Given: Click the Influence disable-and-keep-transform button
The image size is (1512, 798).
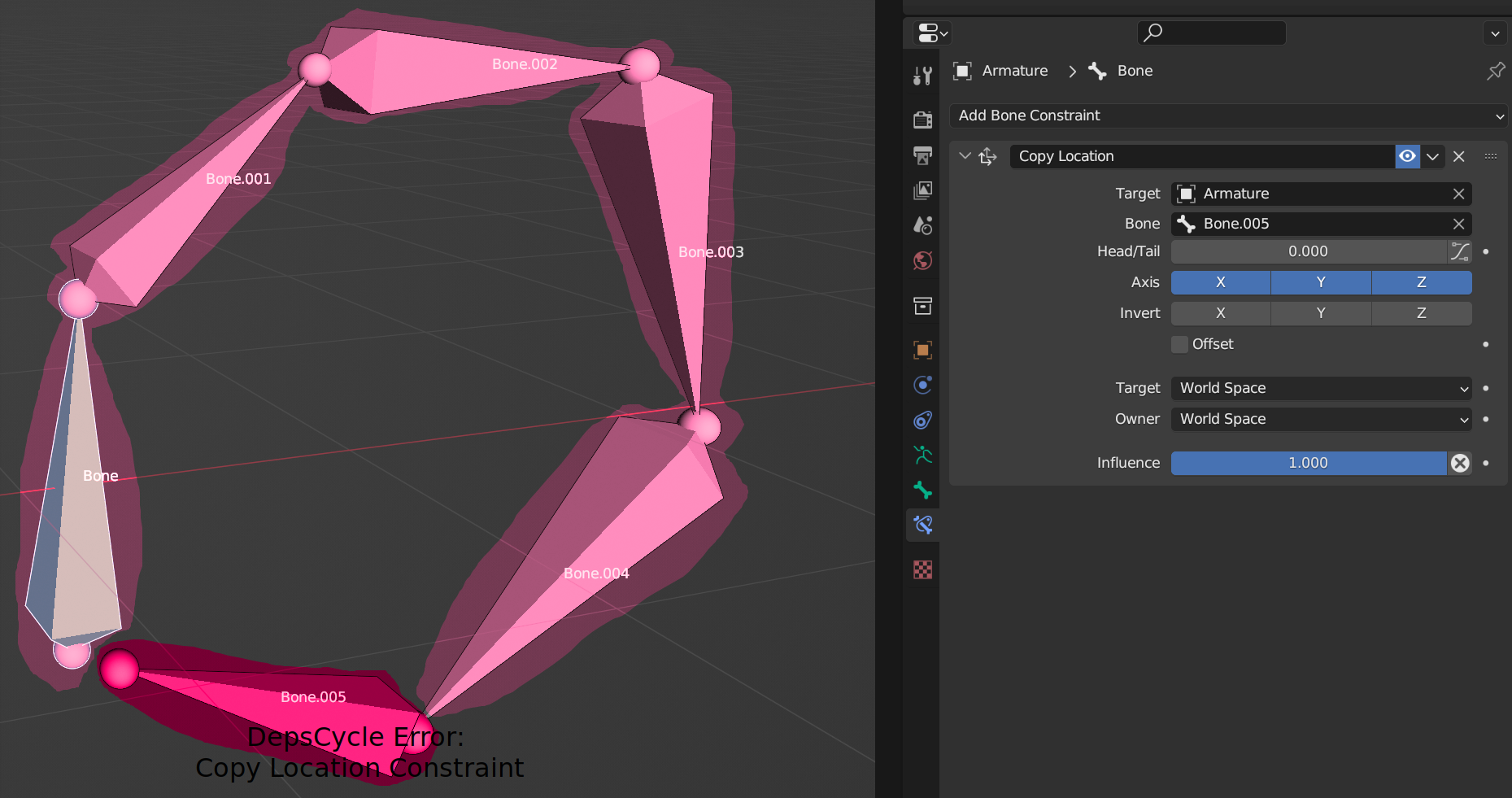Looking at the screenshot, I should click(1460, 463).
